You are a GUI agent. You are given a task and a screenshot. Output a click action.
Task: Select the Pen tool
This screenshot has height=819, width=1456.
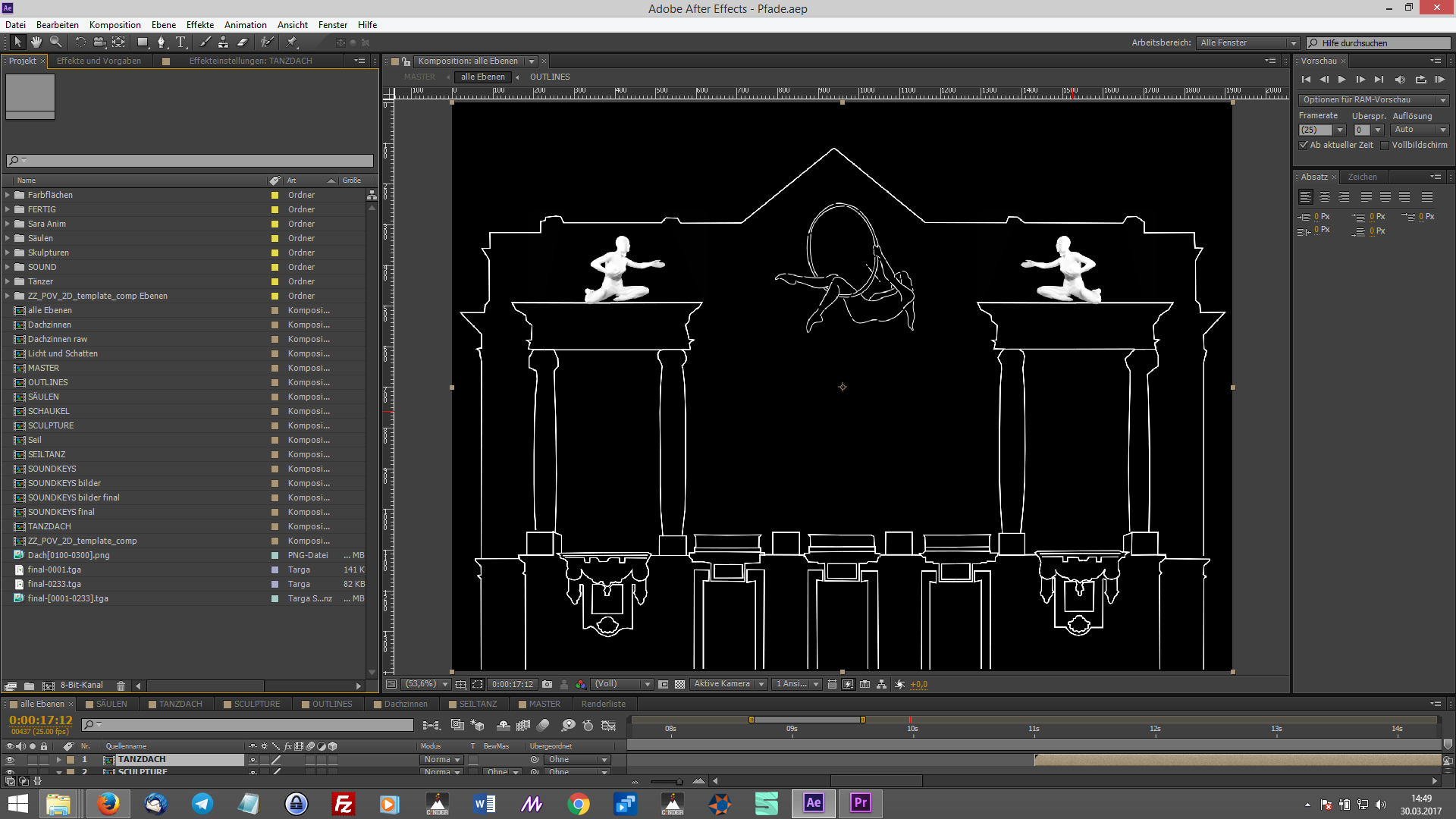(161, 42)
